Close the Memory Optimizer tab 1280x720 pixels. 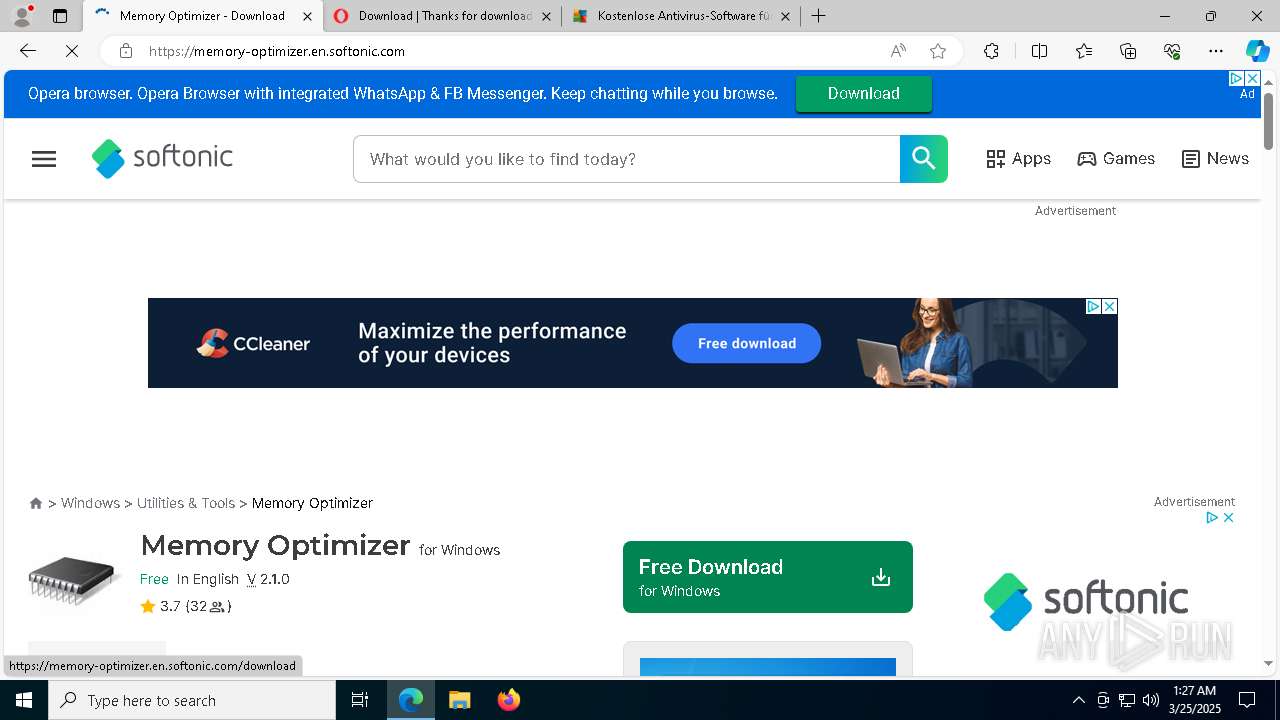[307, 16]
